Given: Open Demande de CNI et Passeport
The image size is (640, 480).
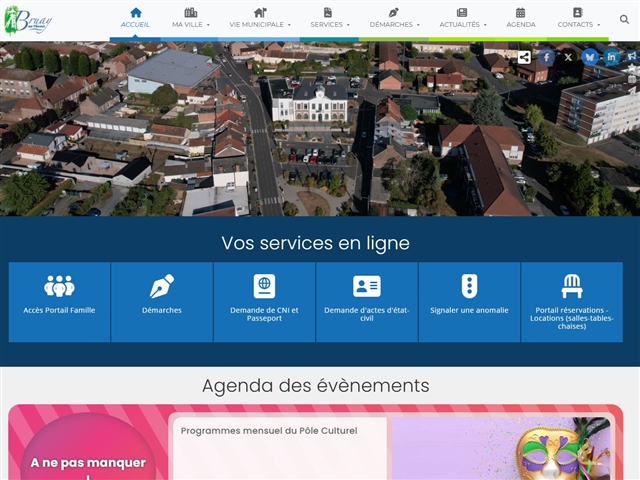Looking at the screenshot, I should point(264,314).
